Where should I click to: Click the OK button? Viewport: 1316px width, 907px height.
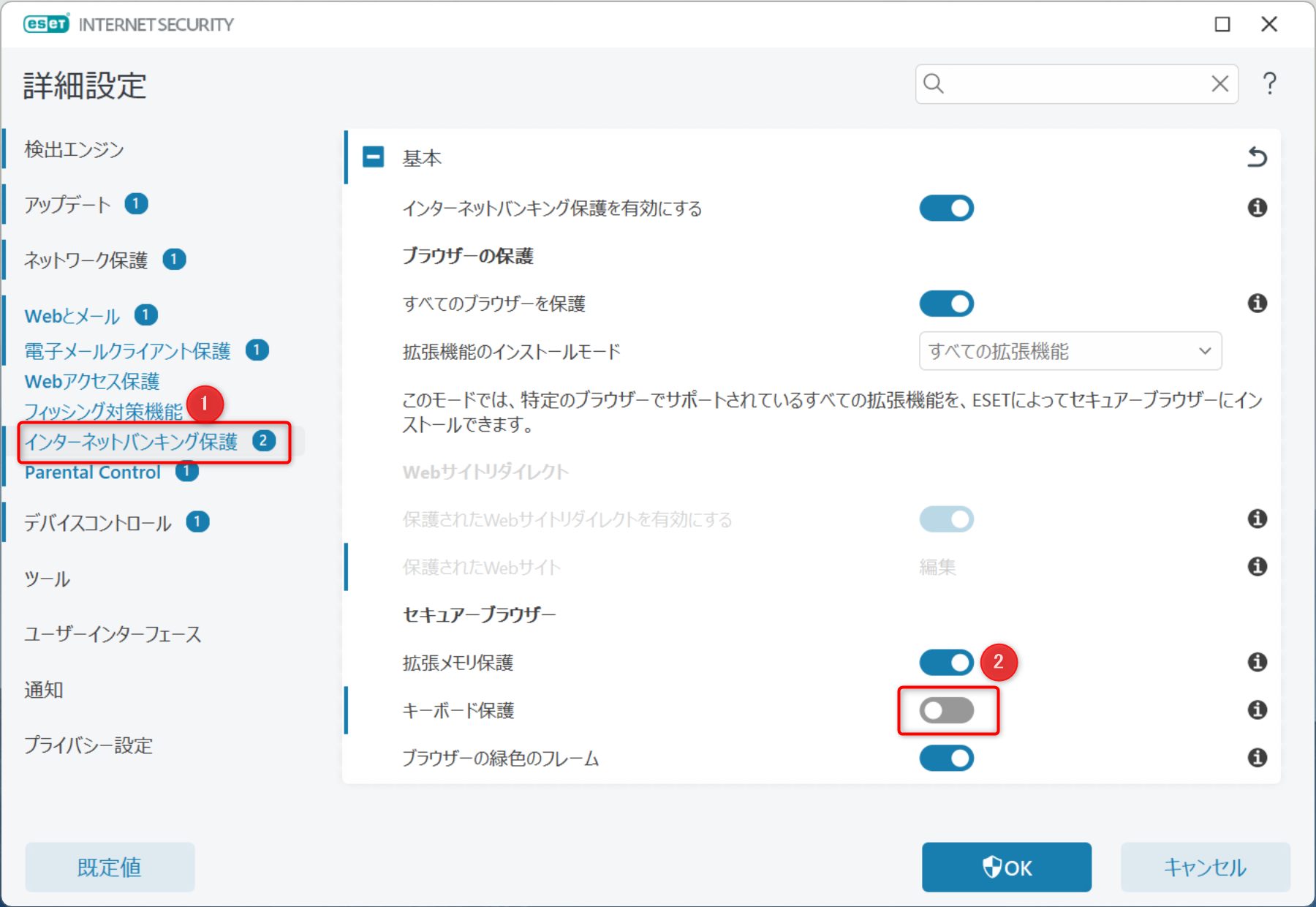click(x=1006, y=867)
